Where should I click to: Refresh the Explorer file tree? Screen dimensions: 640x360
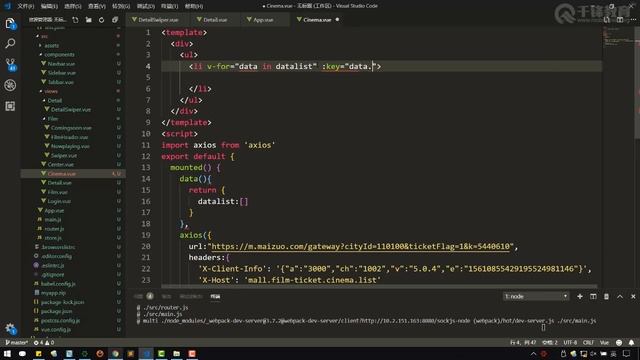(102, 20)
